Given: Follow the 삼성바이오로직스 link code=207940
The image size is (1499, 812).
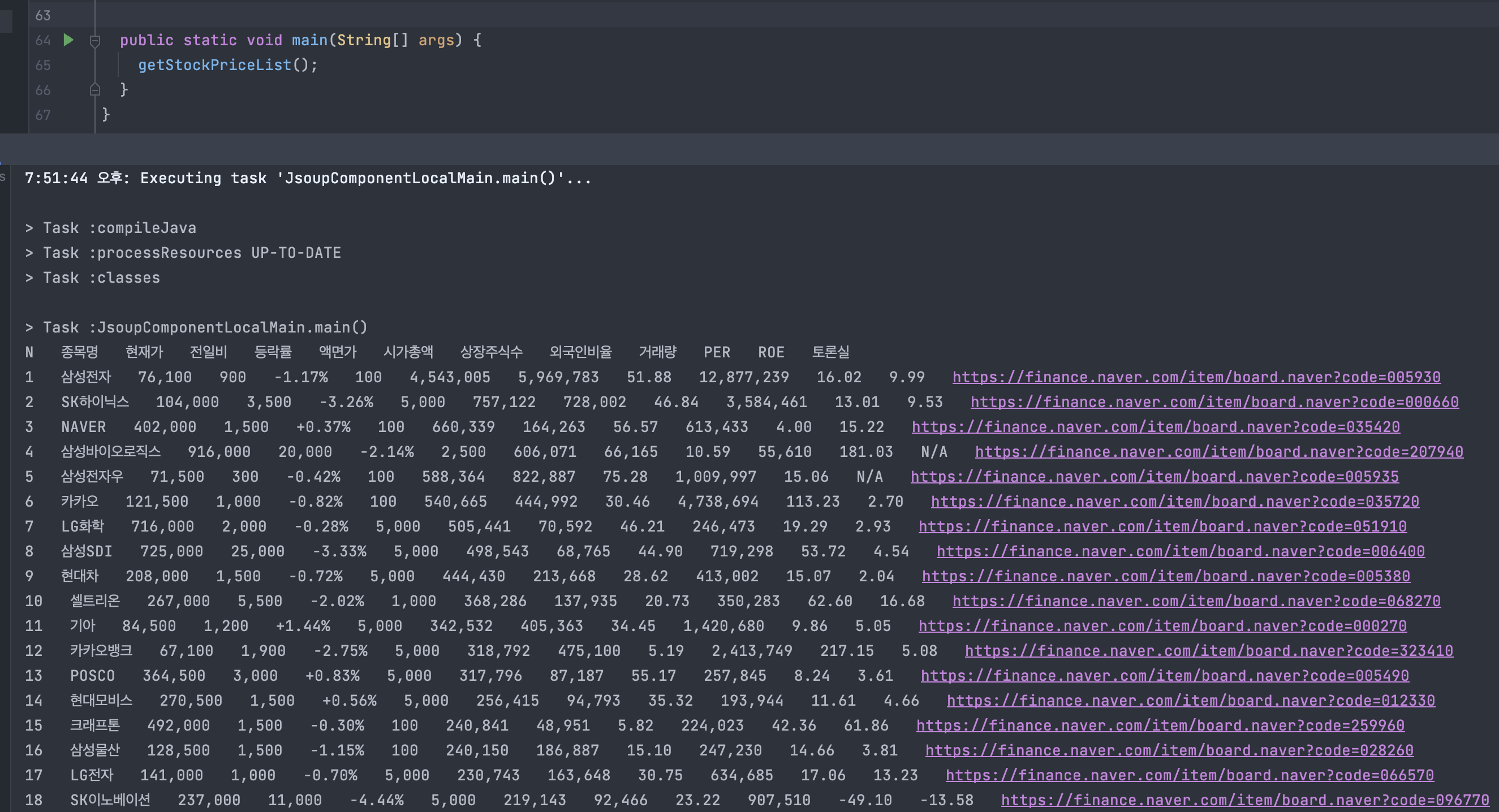Looking at the screenshot, I should click(1218, 452).
